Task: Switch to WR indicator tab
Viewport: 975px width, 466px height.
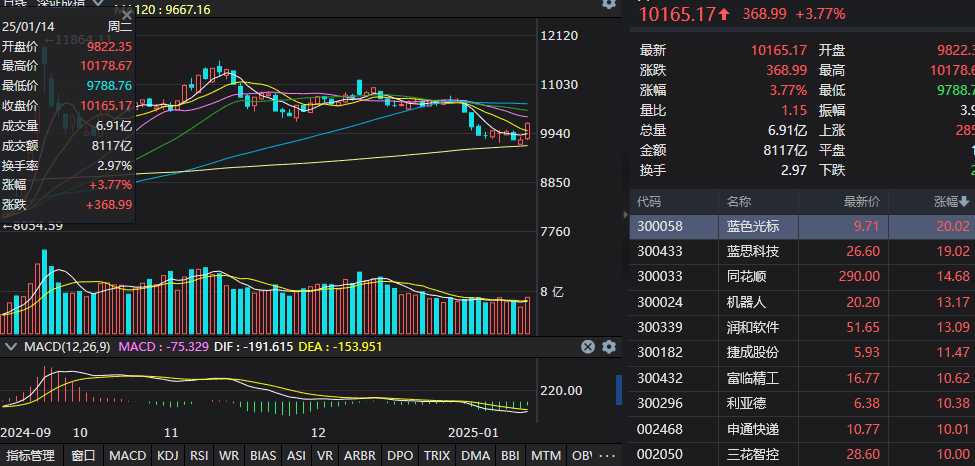Action: click(x=229, y=455)
